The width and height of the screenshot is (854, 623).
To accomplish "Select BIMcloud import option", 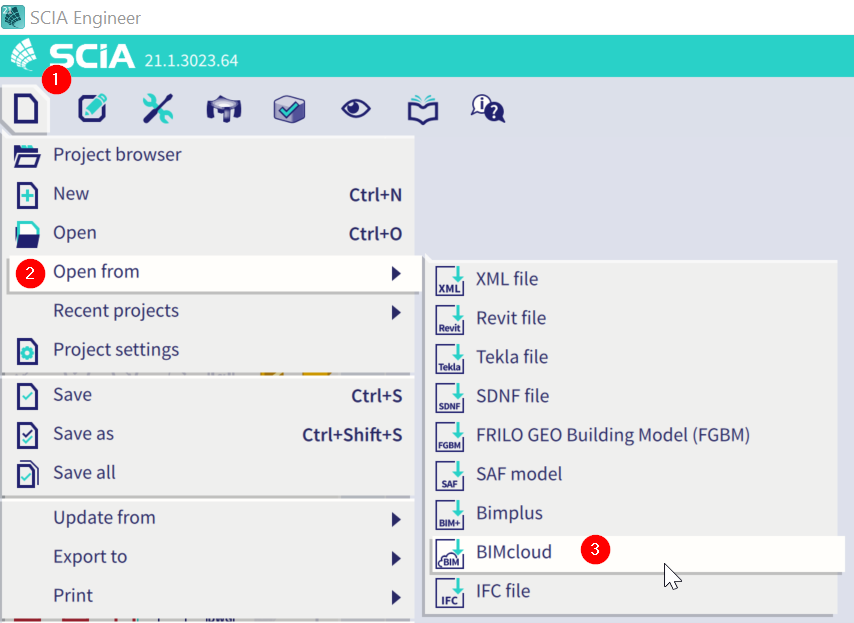I will tap(637, 553).
